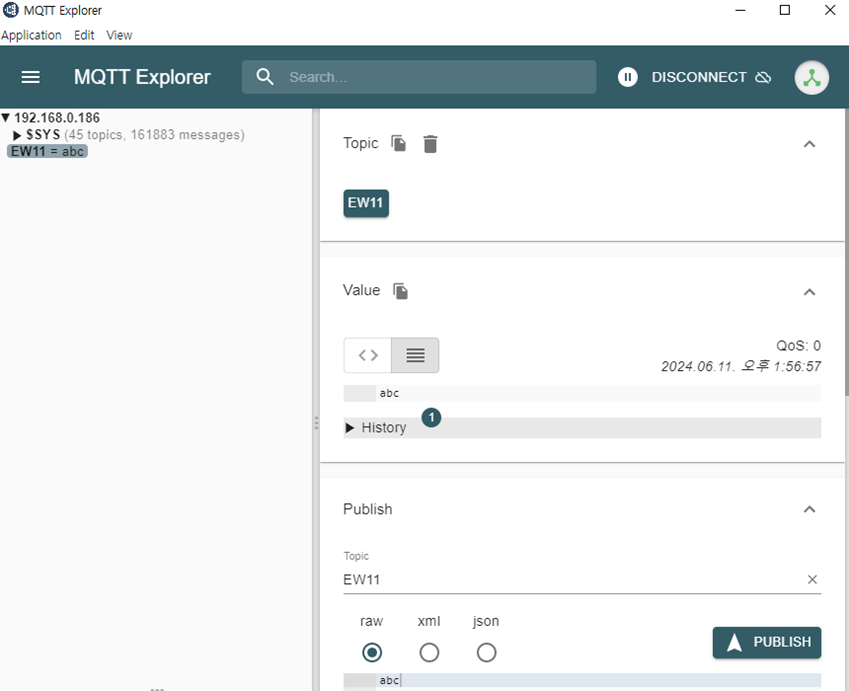Click the received value text abc
This screenshot has width=849, height=691.
pyautogui.click(x=389, y=393)
